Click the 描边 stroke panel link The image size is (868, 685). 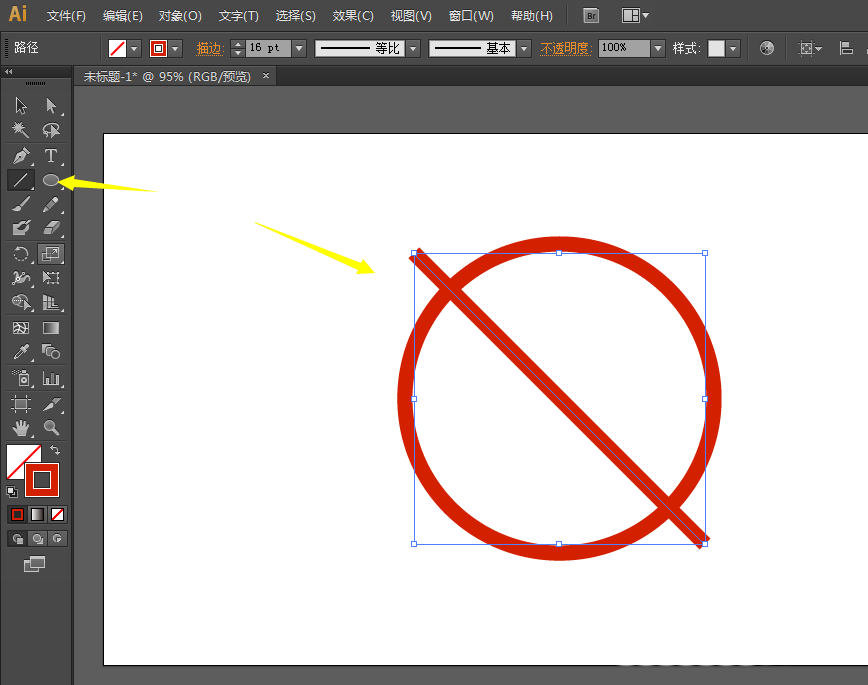pos(209,48)
